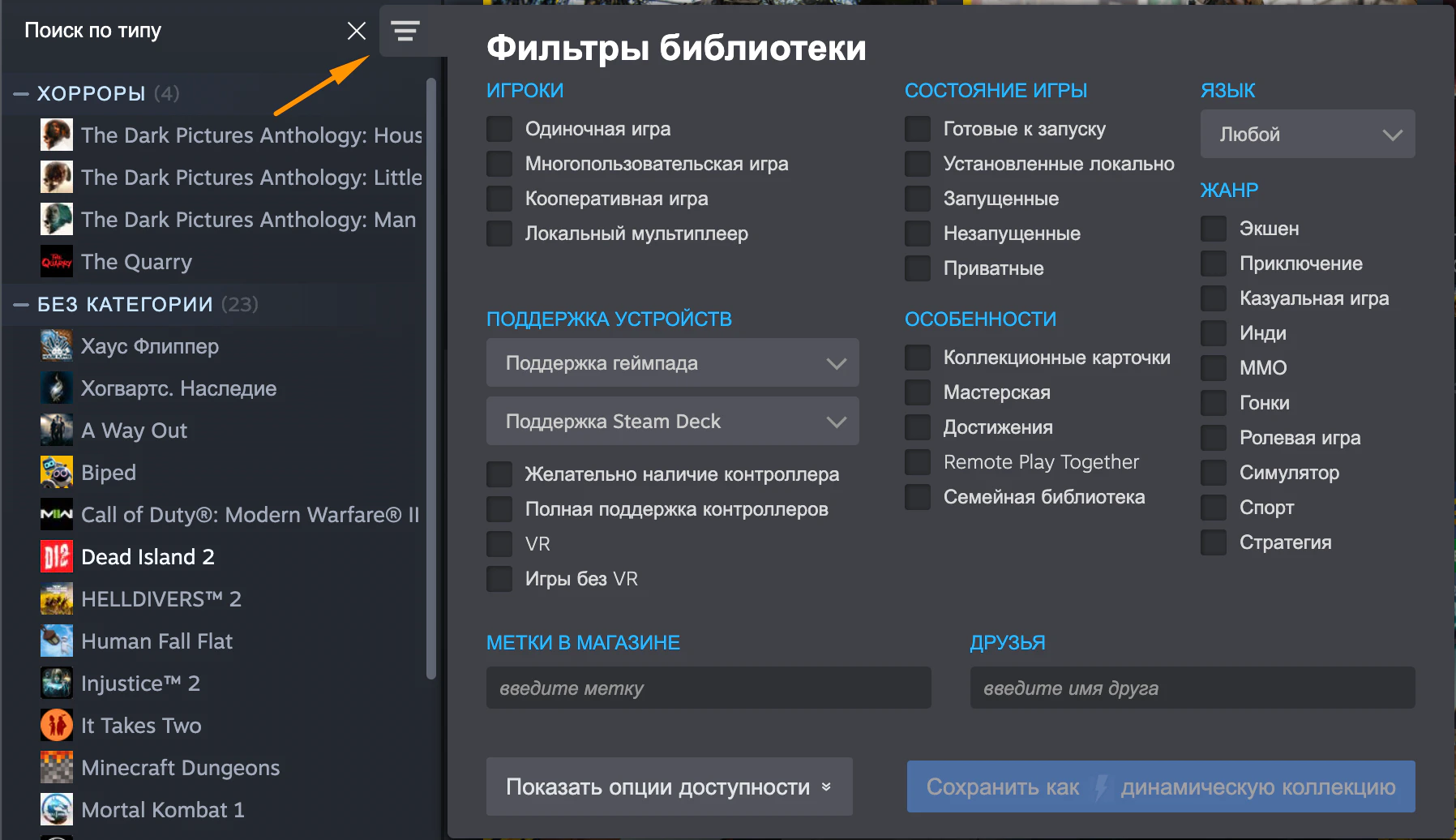The image size is (1456, 840).
Task: Check the Приключение genre checkbox
Action: (x=1214, y=264)
